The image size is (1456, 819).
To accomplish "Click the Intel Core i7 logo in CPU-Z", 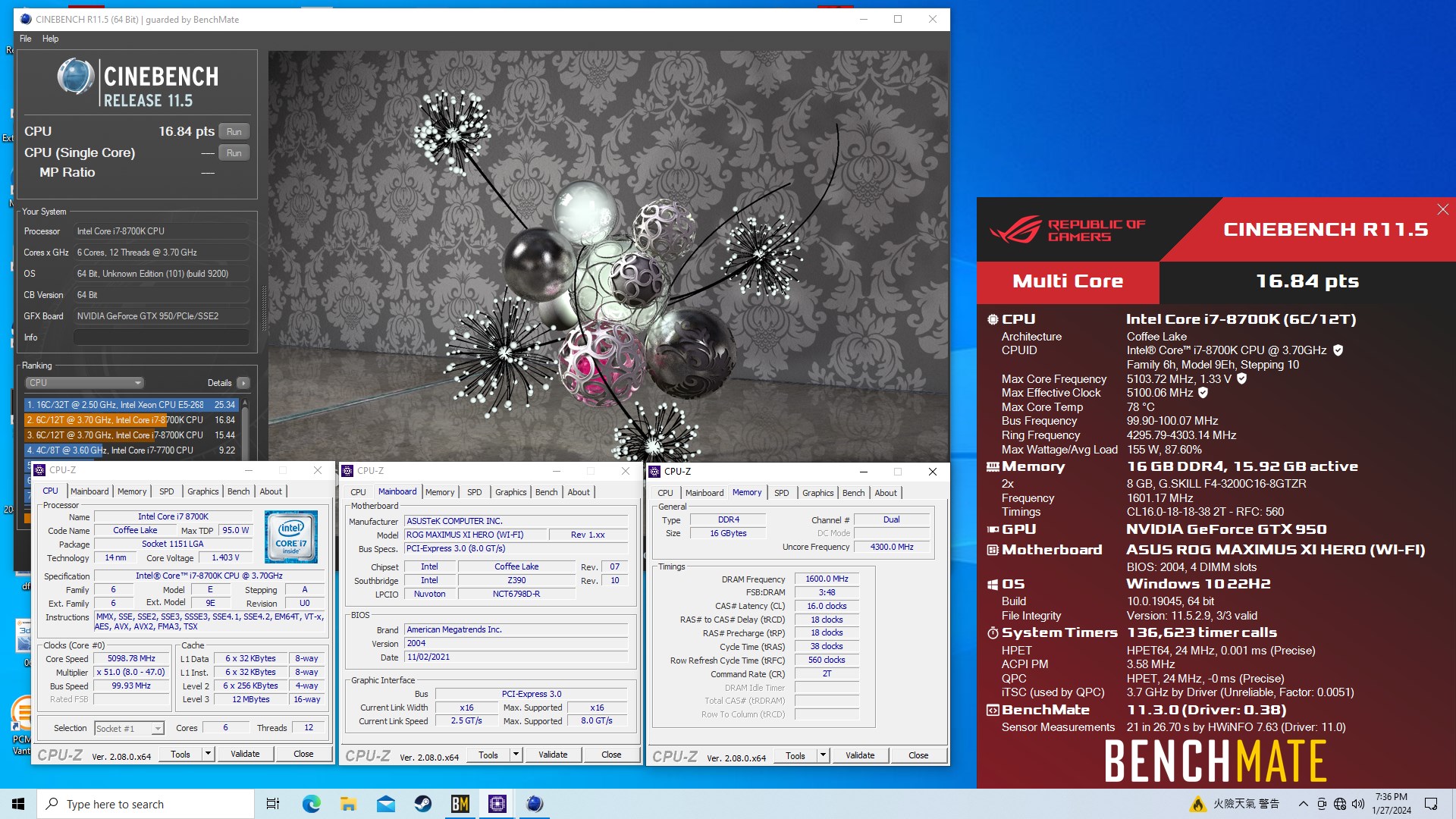I will coord(291,536).
